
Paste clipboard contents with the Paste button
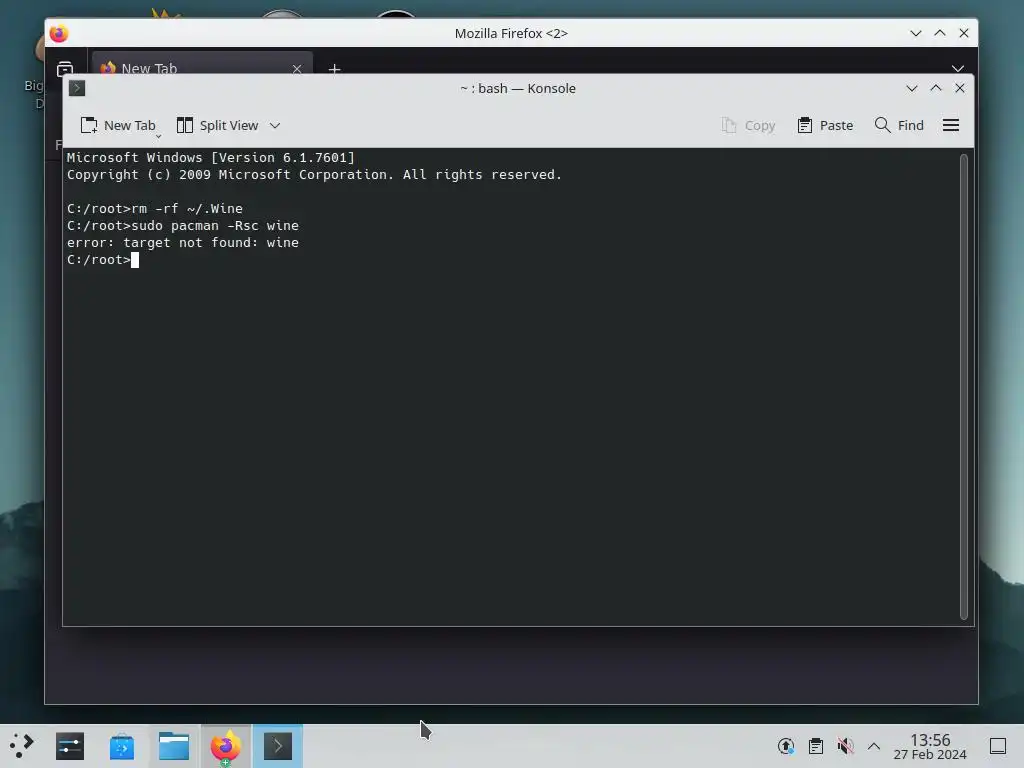pos(825,125)
